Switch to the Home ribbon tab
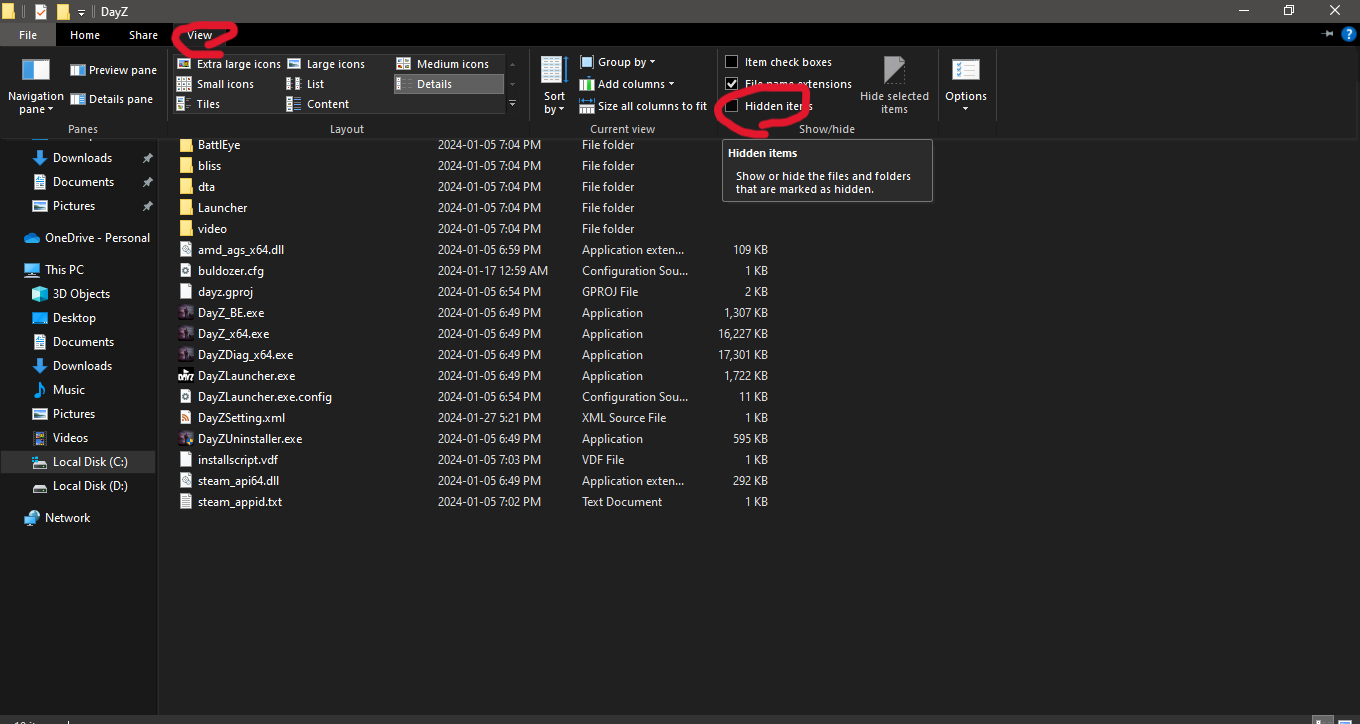Screen dimensions: 1360x724 [85, 35]
